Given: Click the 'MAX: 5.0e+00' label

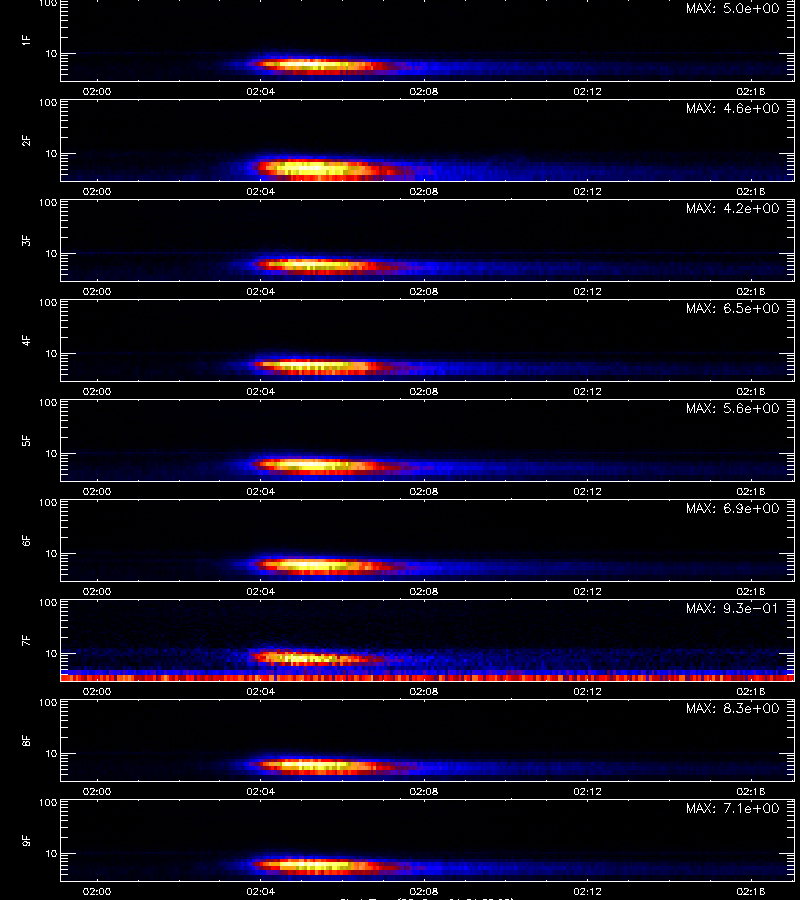Looking at the screenshot, I should pyautogui.click(x=732, y=9).
